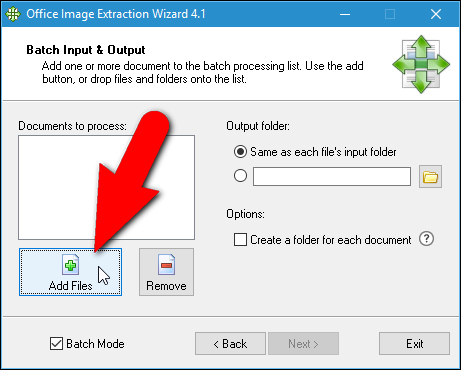Click into the output folder path field
Viewport: 461px width, 370px height.
coord(332,176)
